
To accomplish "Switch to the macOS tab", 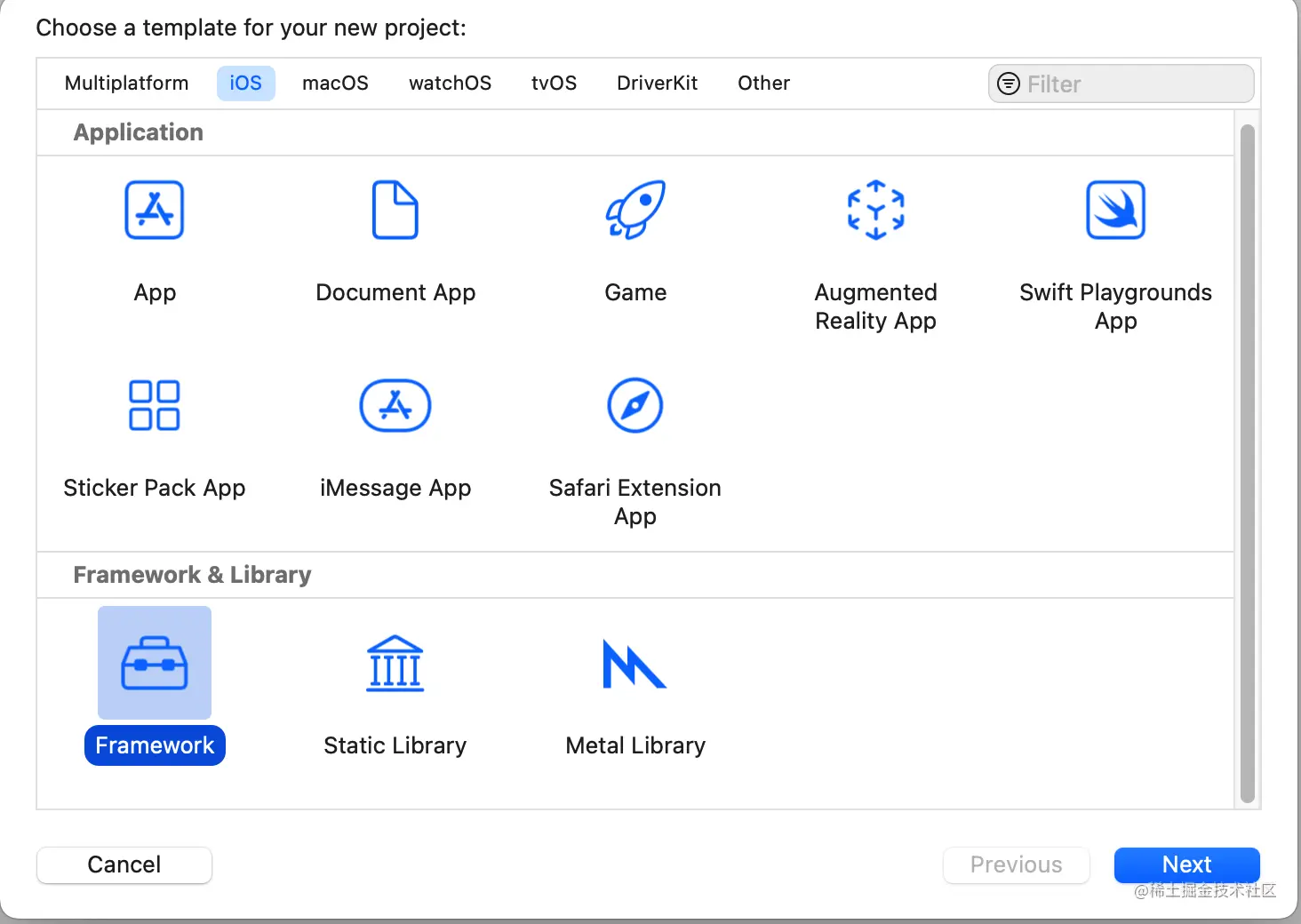I will coord(336,84).
